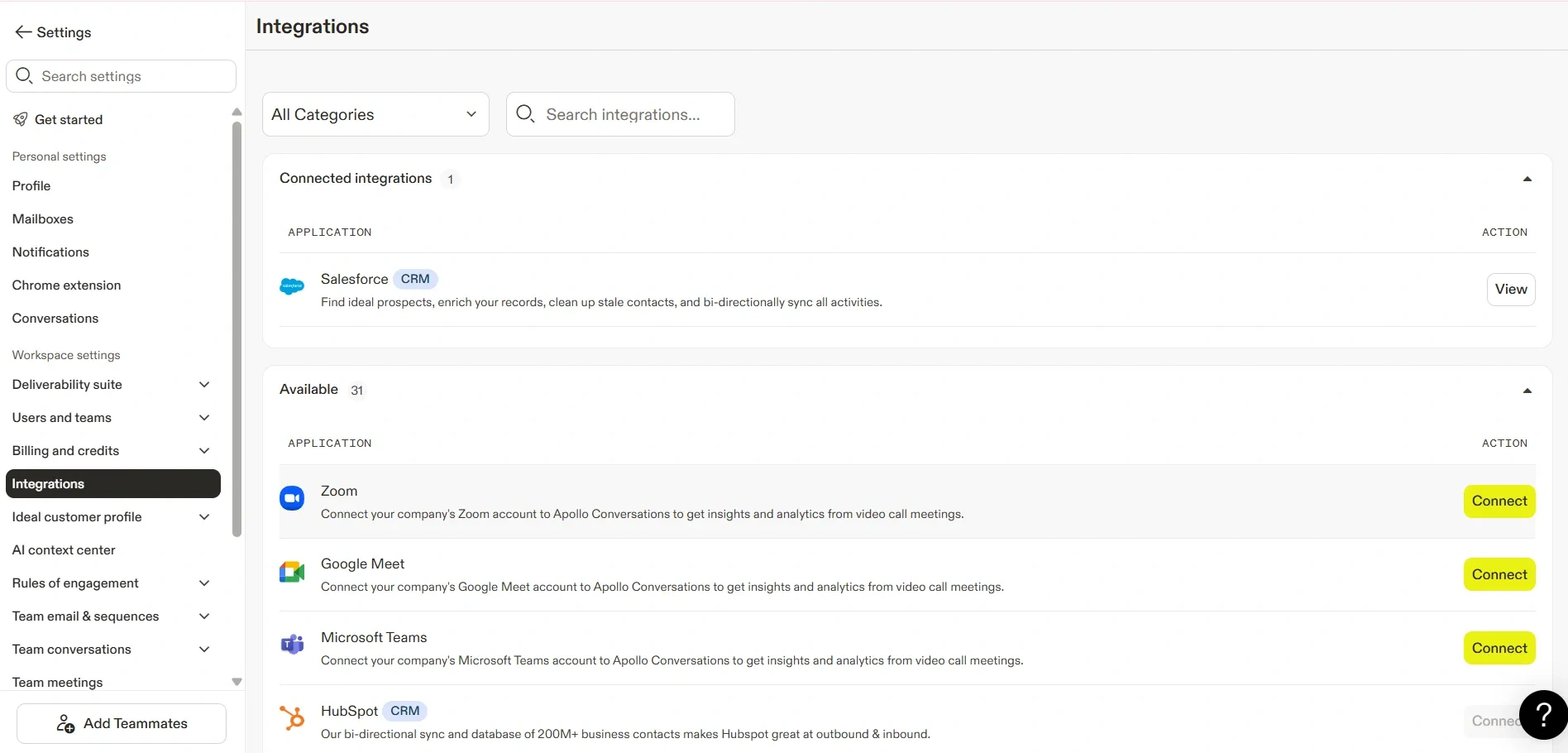Click View button for Salesforce

coord(1510,290)
